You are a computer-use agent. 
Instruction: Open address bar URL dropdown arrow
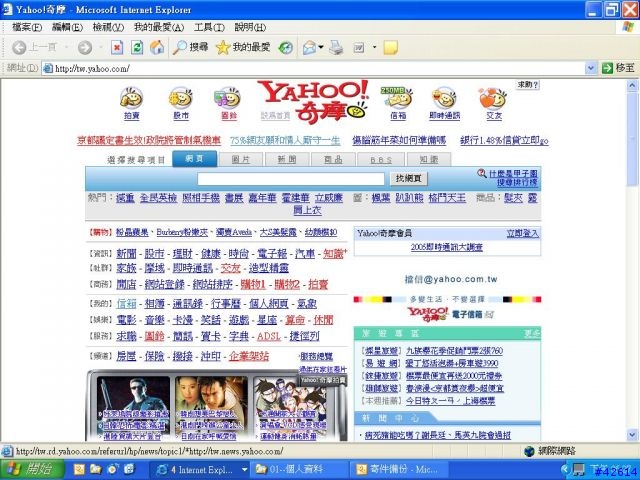coord(590,68)
